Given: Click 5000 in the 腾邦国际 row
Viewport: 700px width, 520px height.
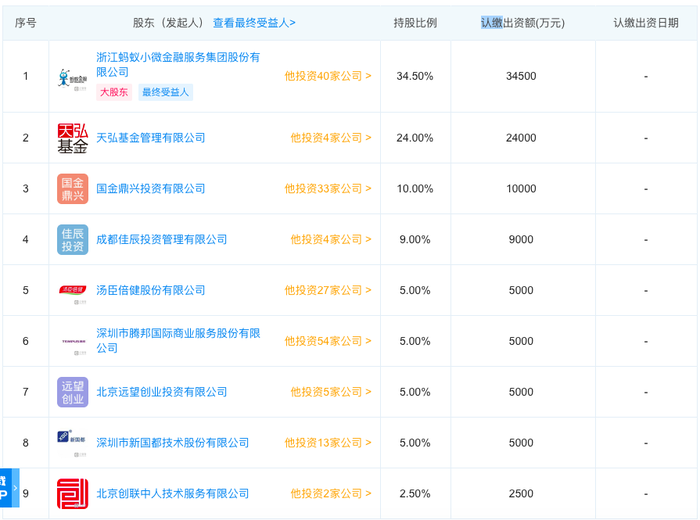Looking at the screenshot, I should (x=521, y=341).
